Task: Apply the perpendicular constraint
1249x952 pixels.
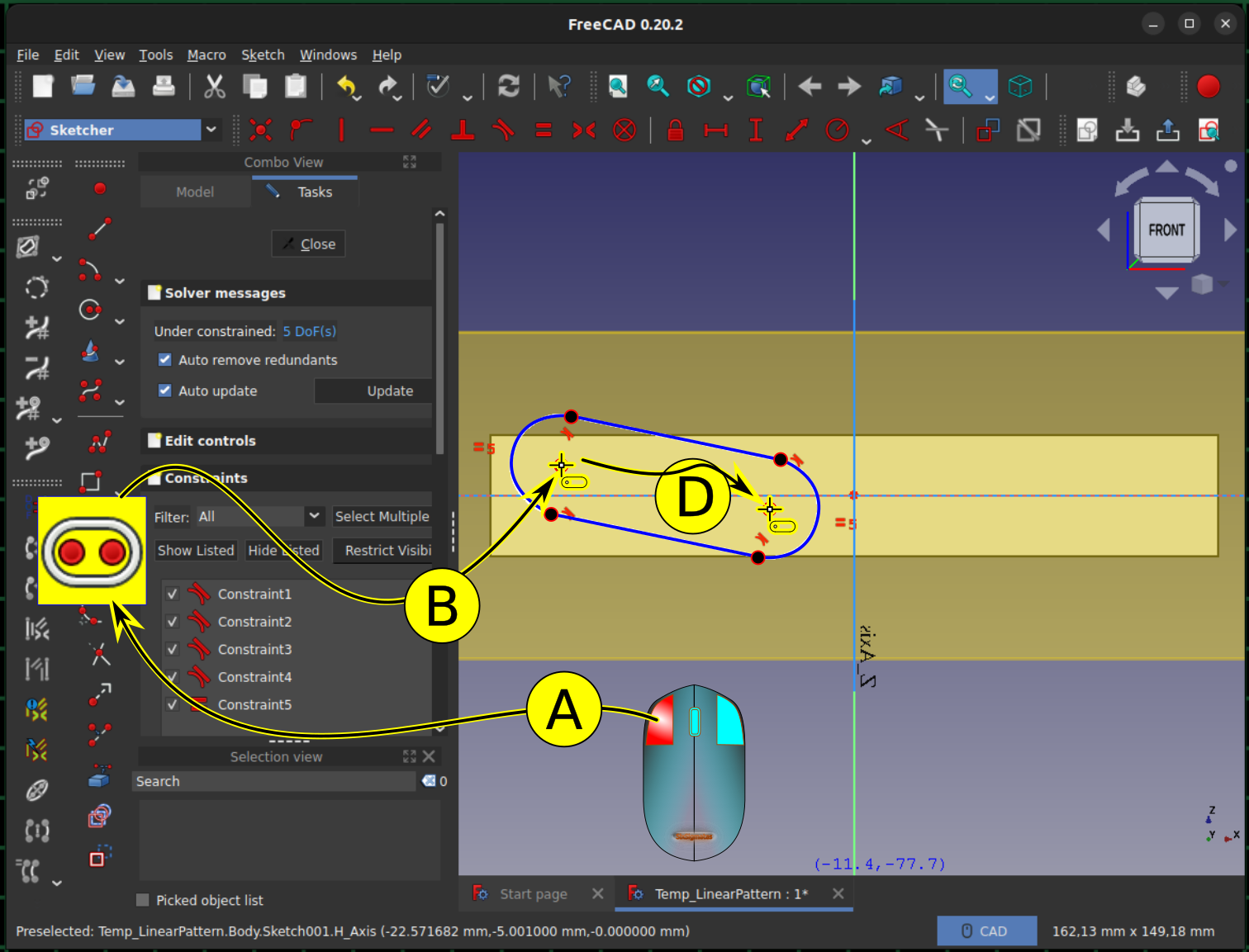Action: pyautogui.click(x=463, y=130)
